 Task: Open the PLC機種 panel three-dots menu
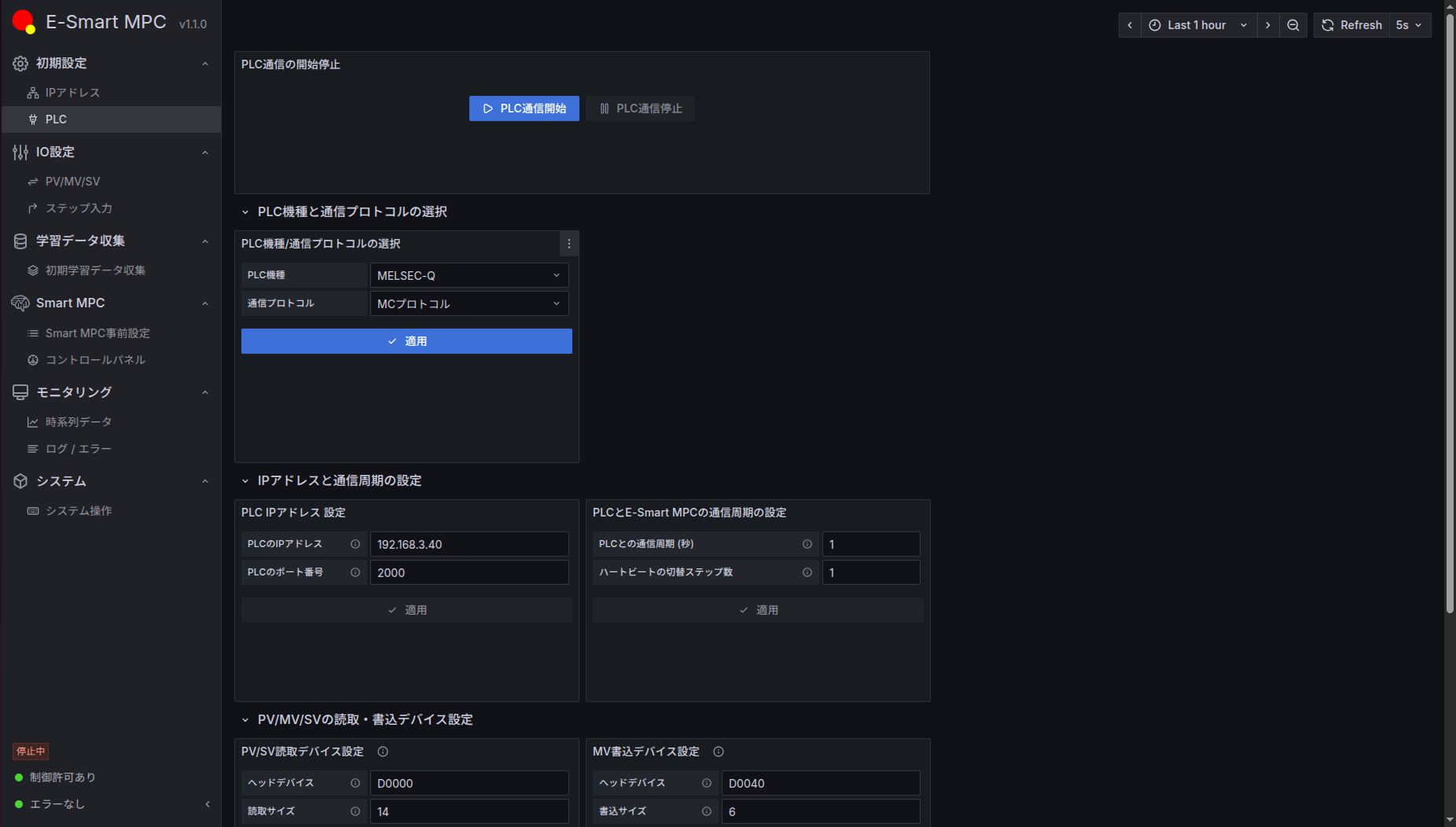click(569, 244)
